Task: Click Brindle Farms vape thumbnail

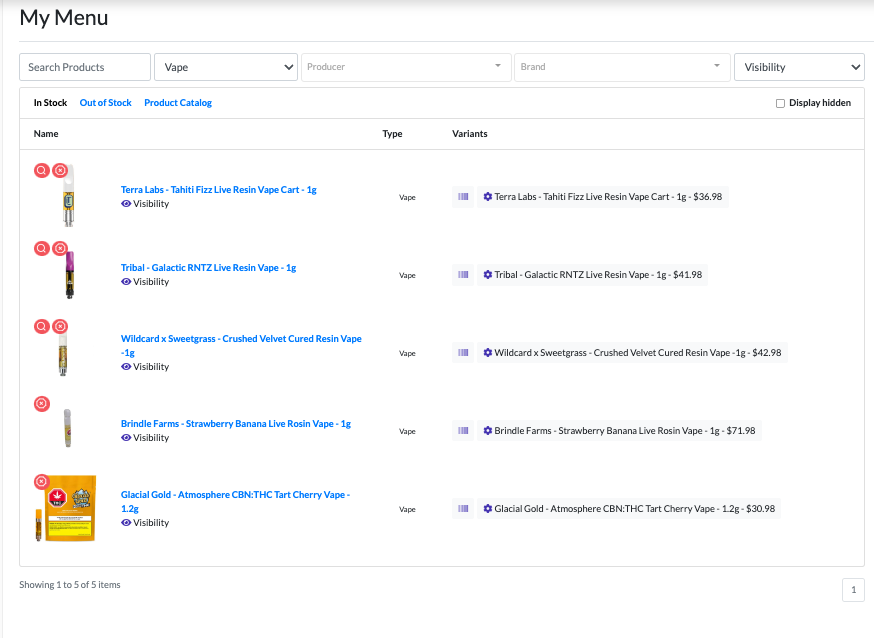Action: (67, 428)
